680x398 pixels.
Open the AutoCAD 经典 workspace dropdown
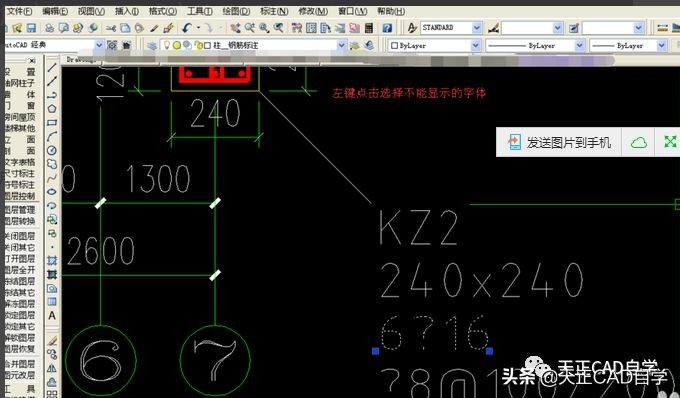99,45
